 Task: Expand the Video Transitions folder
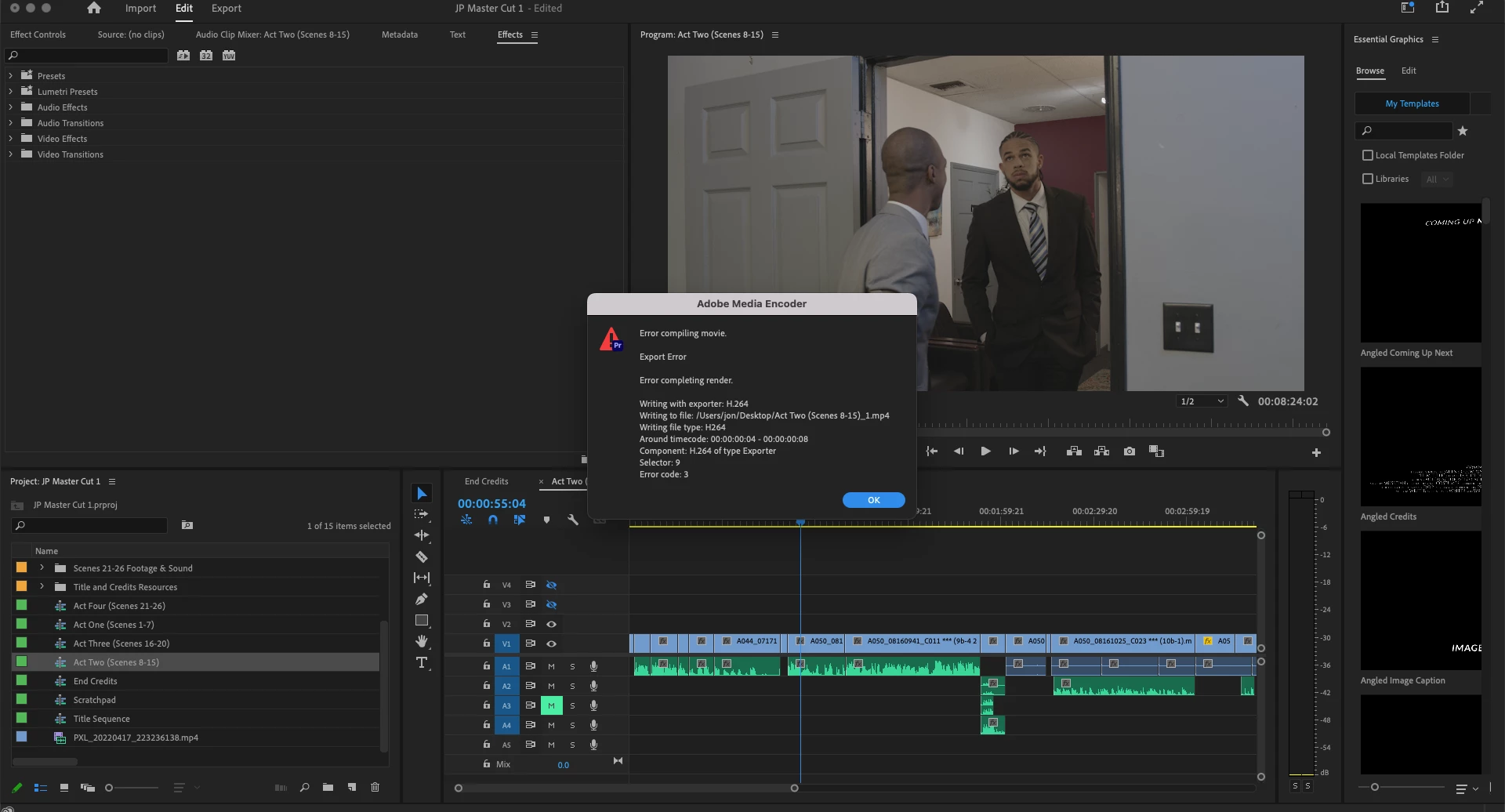[x=10, y=154]
